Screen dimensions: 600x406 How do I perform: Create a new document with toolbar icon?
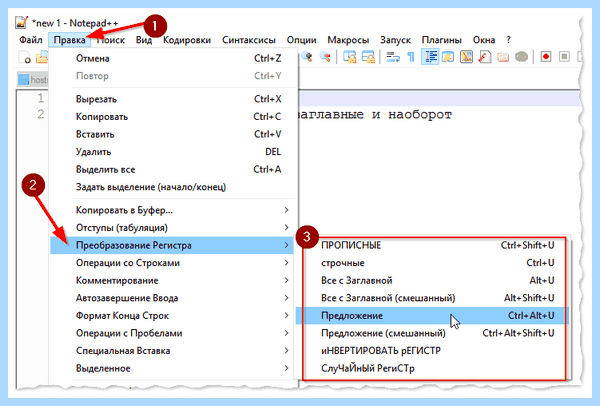point(25,57)
